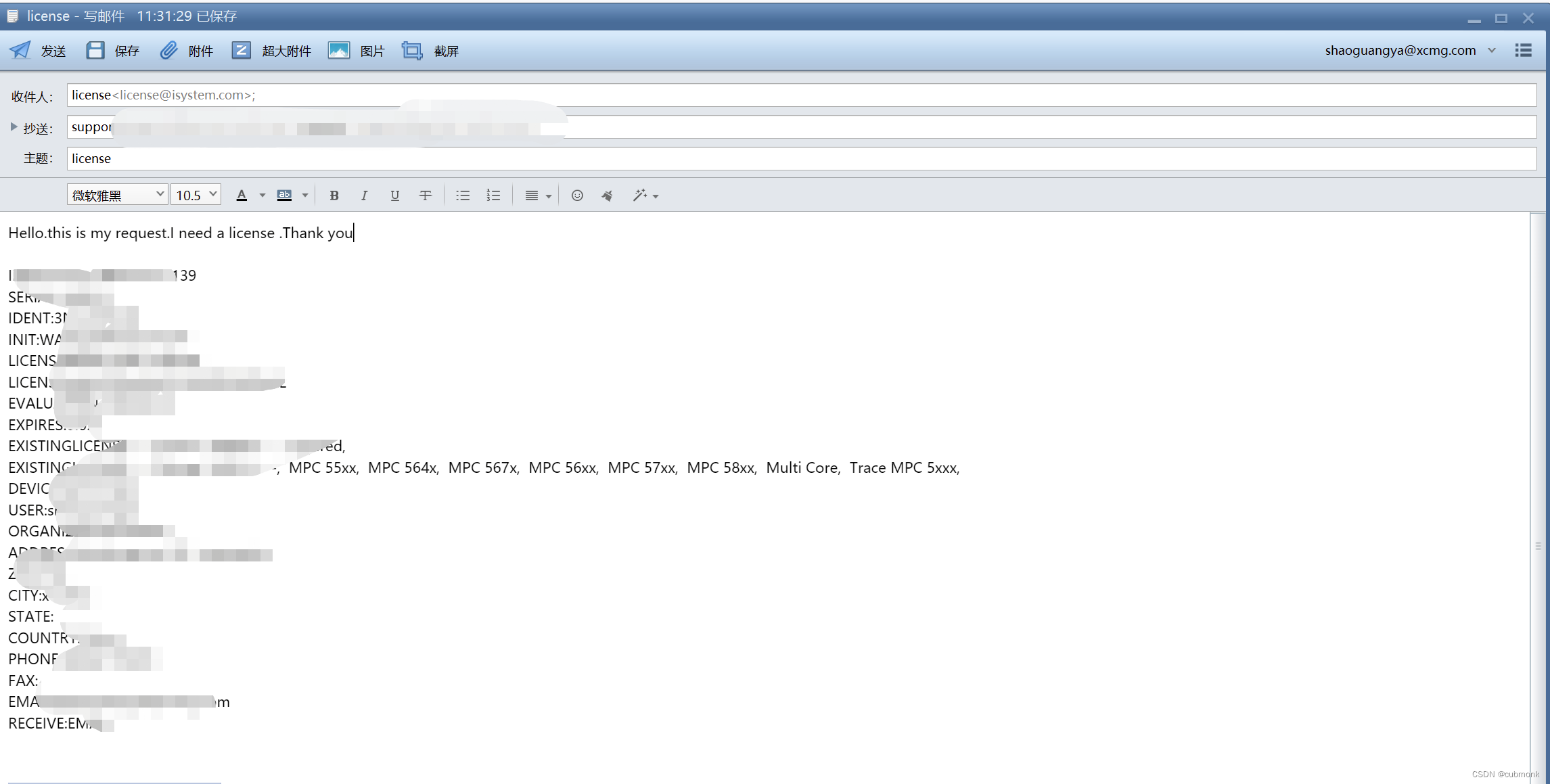Save the draft with the 保存 button
Image resolution: width=1550 pixels, height=784 pixels.
[113, 51]
